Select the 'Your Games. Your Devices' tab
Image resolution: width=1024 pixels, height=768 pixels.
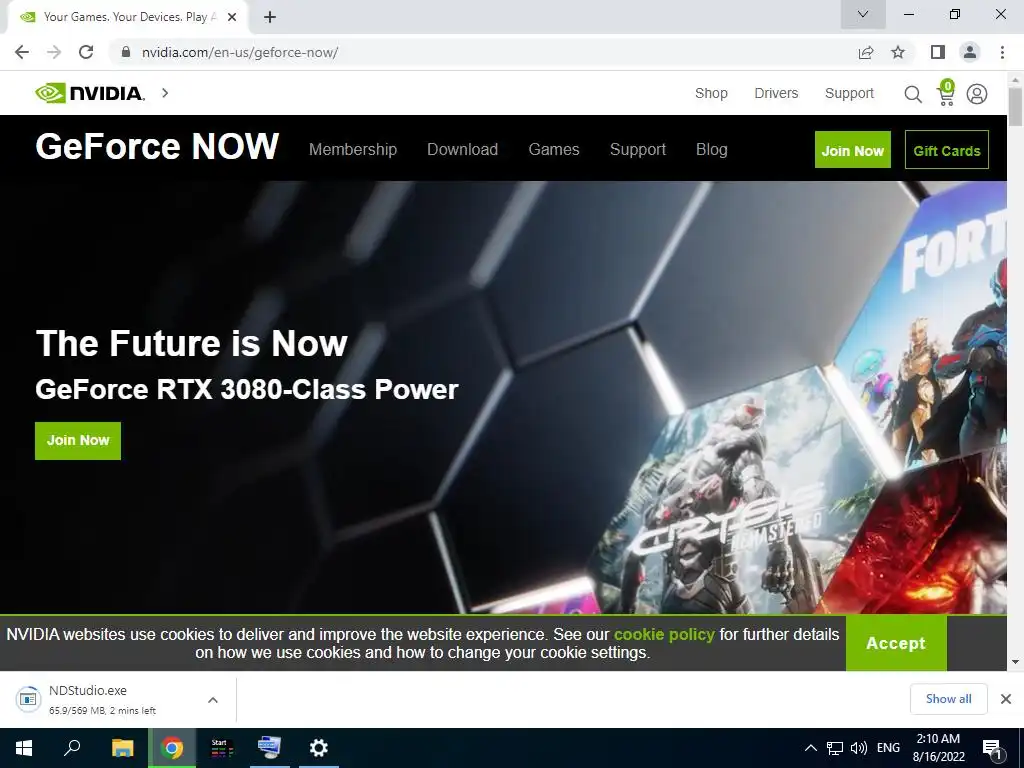coord(128,17)
